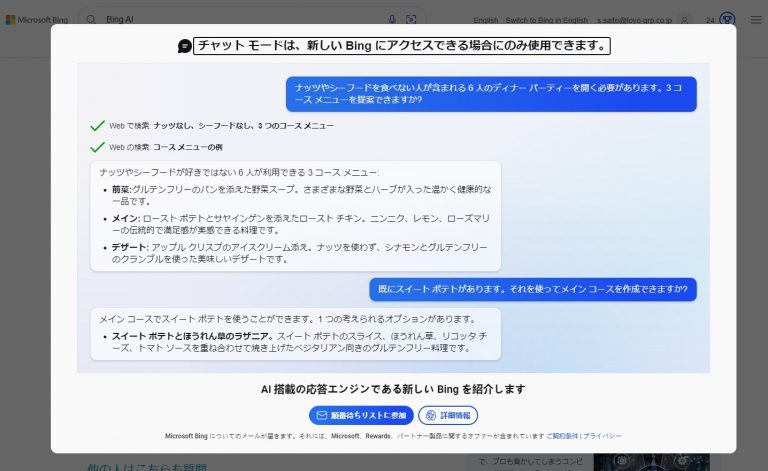Open the プライバシー link
This screenshot has width=768, height=471.
602,436
